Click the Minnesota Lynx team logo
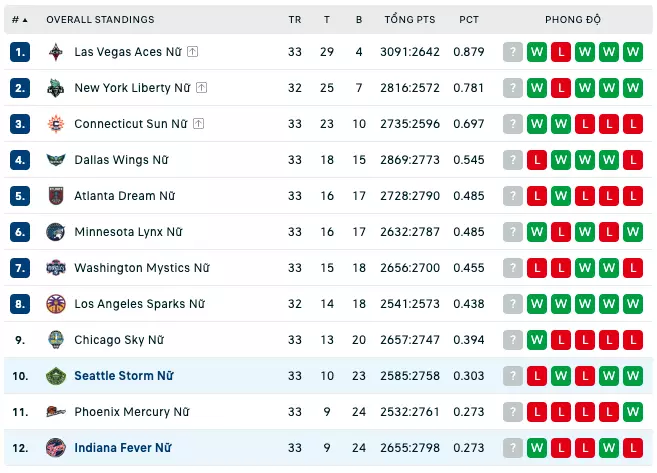The height and width of the screenshot is (473, 657). coord(56,232)
